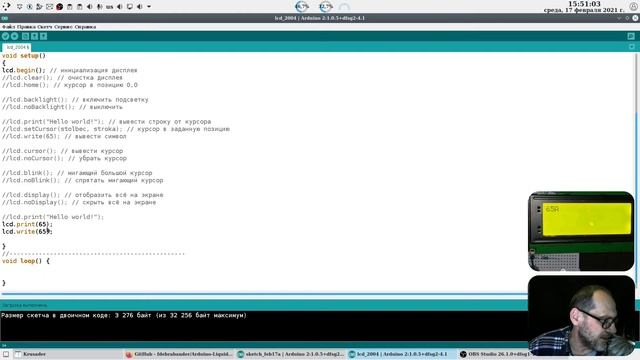Click the void setup() line
This screenshot has width=640, height=360.
pos(24,56)
